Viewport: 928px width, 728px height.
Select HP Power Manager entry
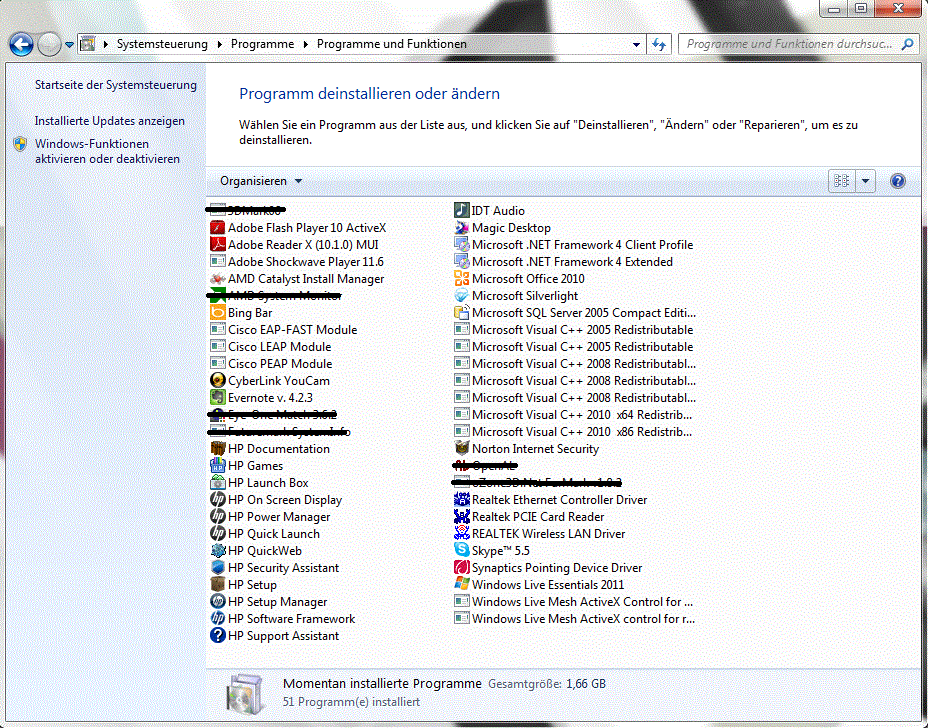pyautogui.click(x=270, y=517)
